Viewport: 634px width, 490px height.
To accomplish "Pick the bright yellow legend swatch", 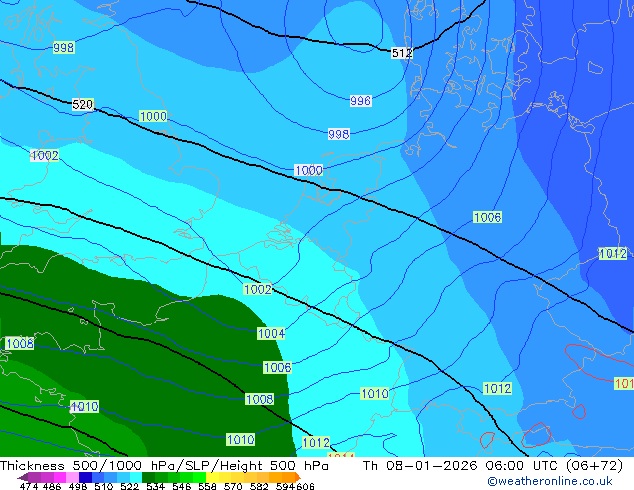I will (x=212, y=477).
